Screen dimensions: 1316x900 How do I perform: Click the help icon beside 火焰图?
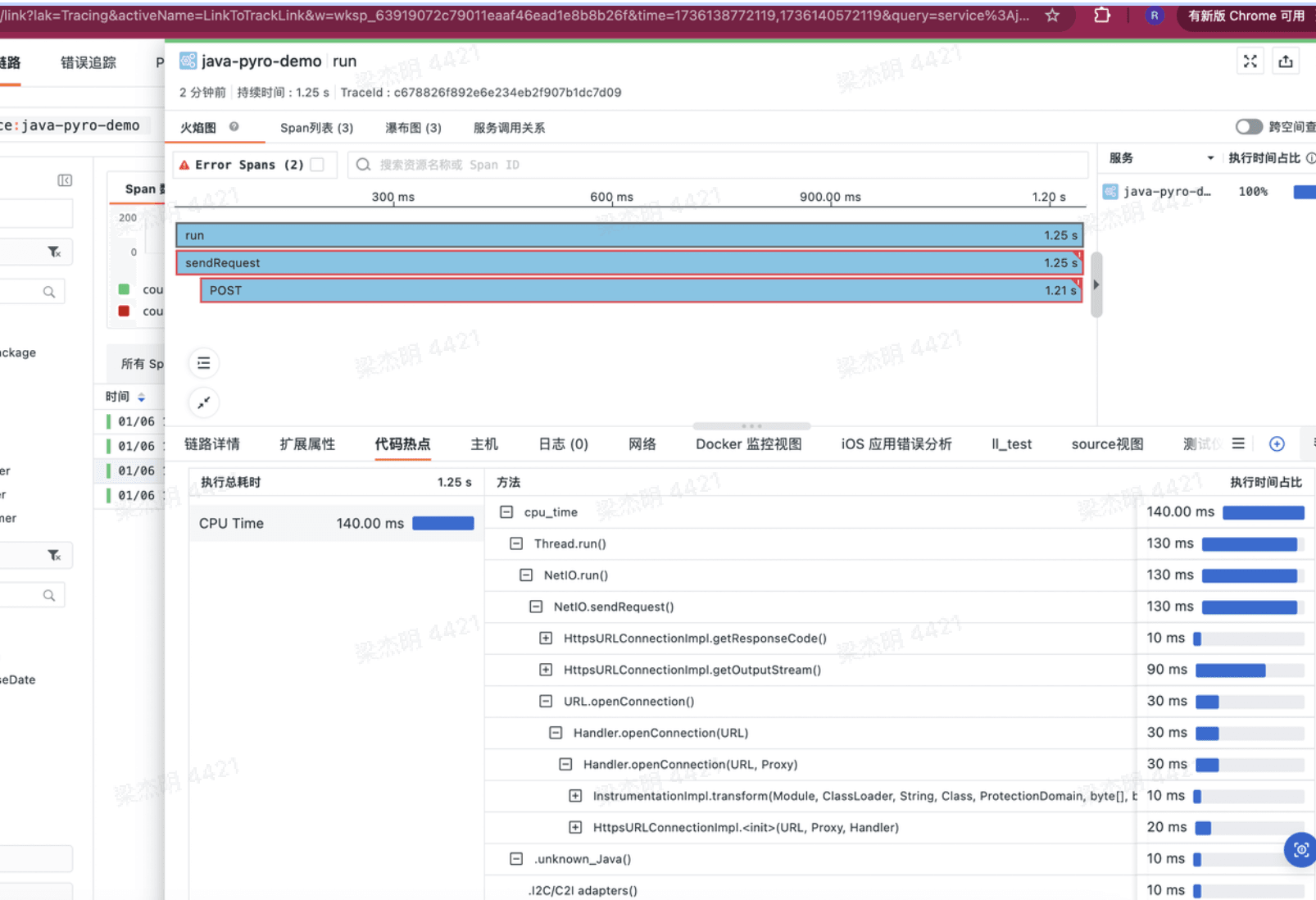click(234, 127)
